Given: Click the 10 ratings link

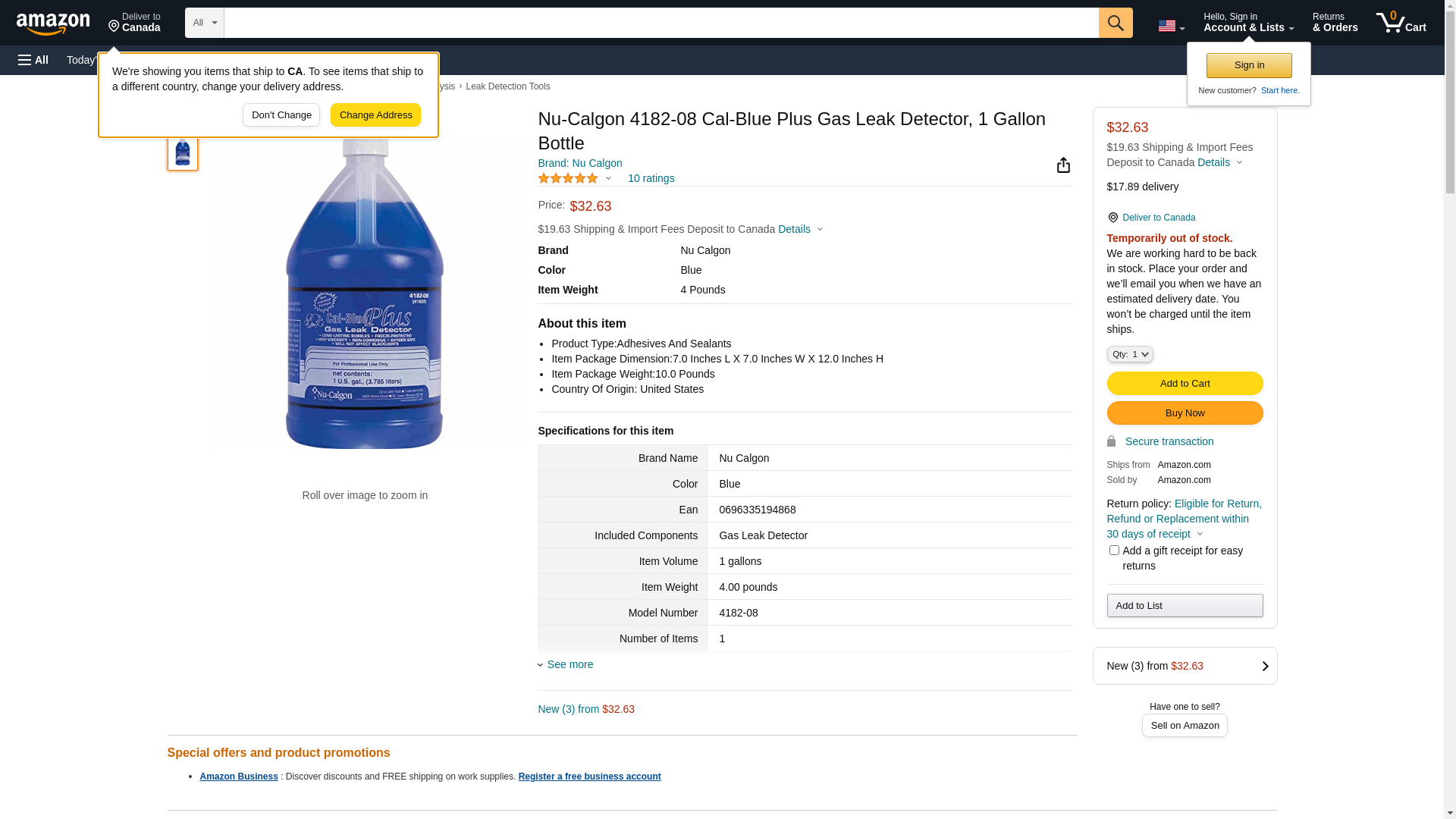Looking at the screenshot, I should click(651, 178).
